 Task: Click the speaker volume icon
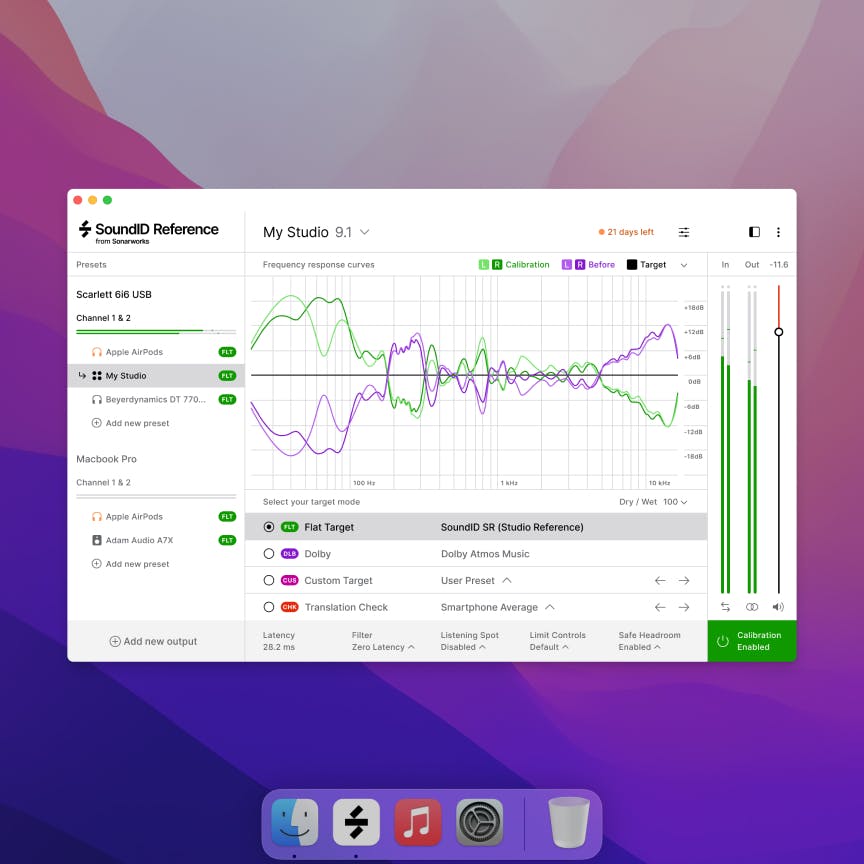click(x=778, y=607)
